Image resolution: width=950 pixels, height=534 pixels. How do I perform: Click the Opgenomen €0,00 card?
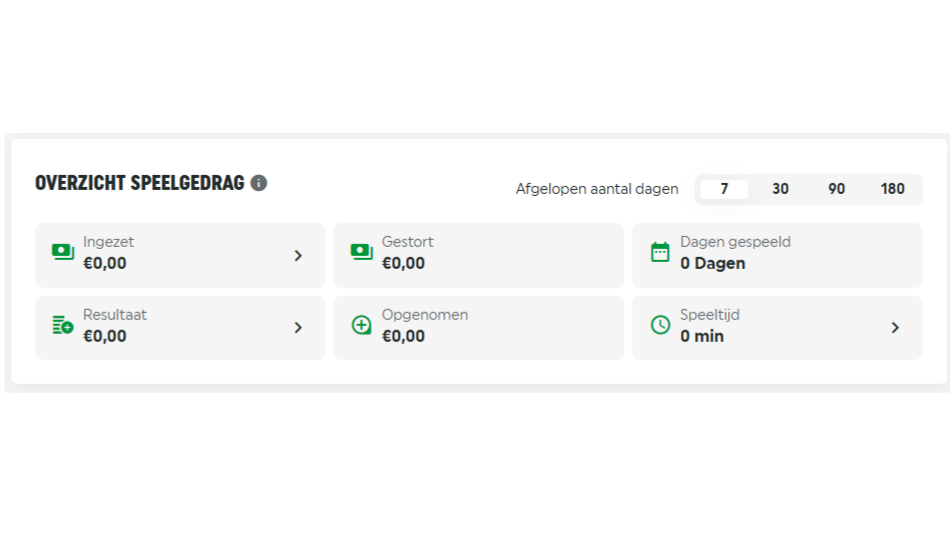pos(478,327)
